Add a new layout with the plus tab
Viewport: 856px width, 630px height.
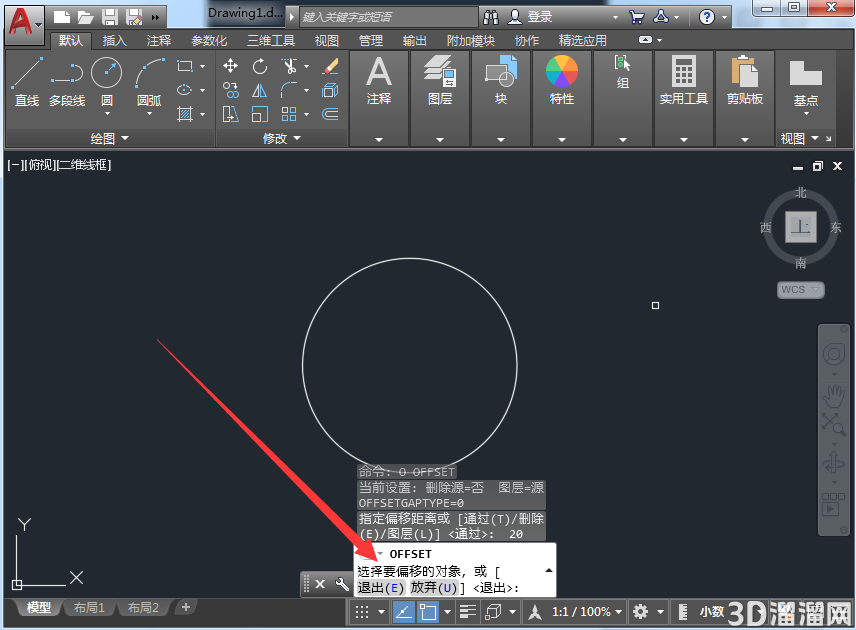tap(186, 607)
